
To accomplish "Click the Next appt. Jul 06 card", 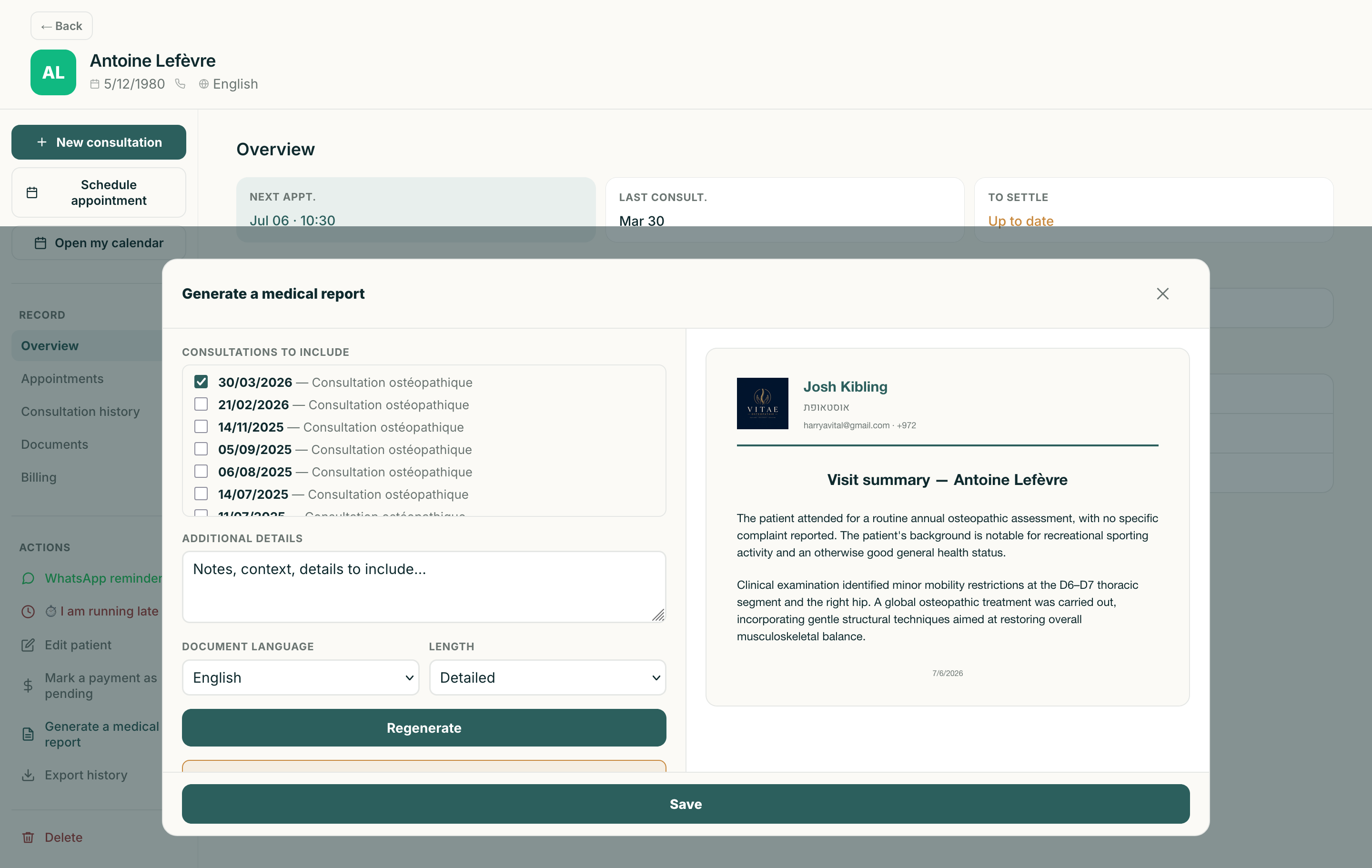I will 416,209.
